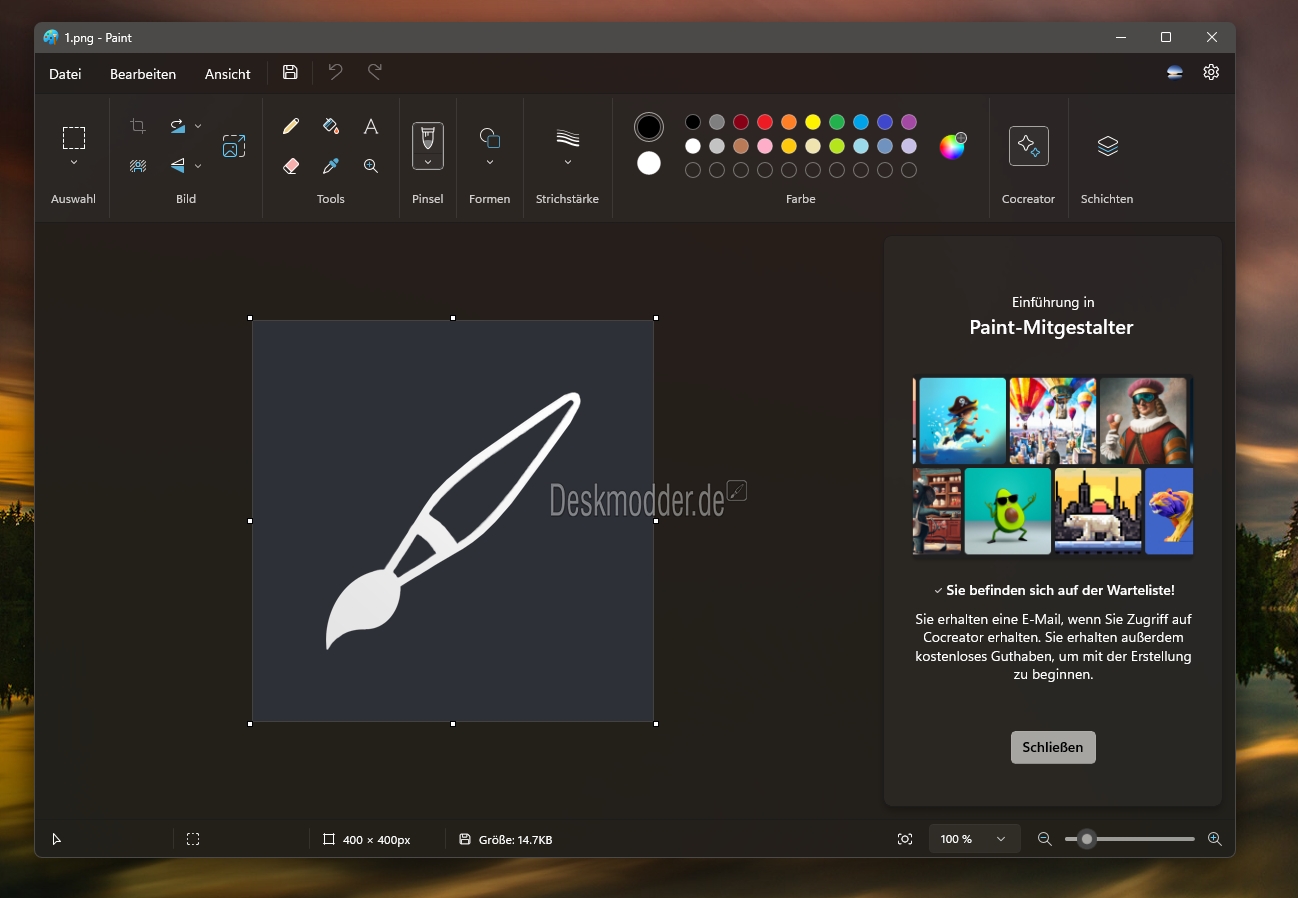Click the remove background icon
This screenshot has width=1298, height=898.
[138, 166]
